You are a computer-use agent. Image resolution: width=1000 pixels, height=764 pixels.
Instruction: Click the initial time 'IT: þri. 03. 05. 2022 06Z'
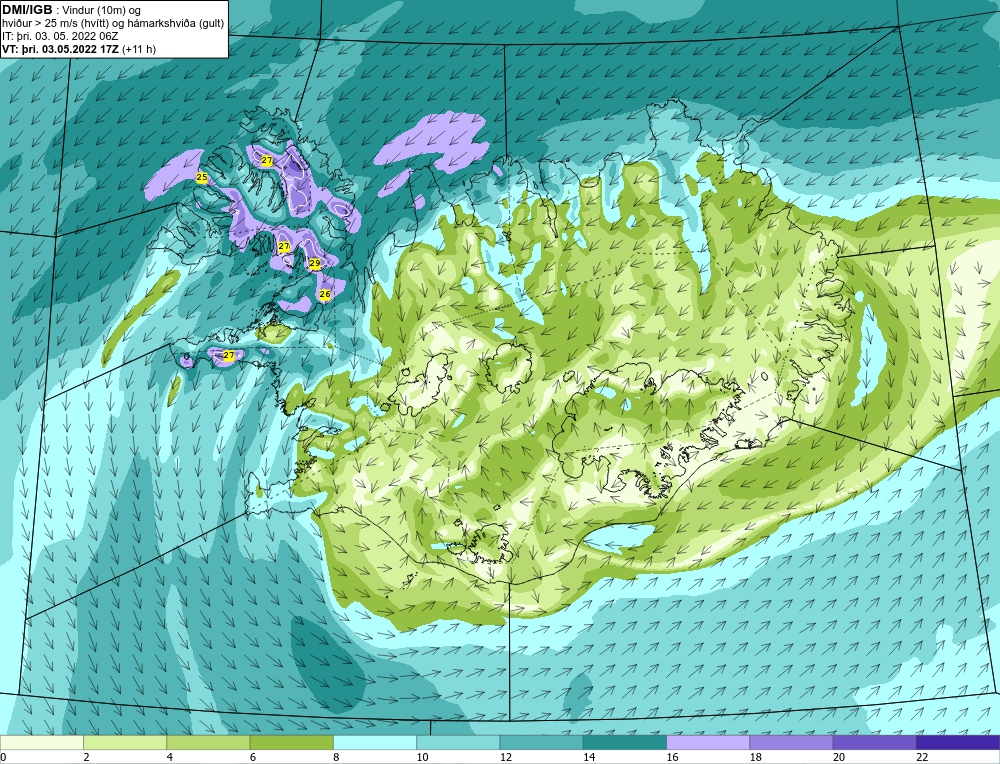[x=60, y=36]
